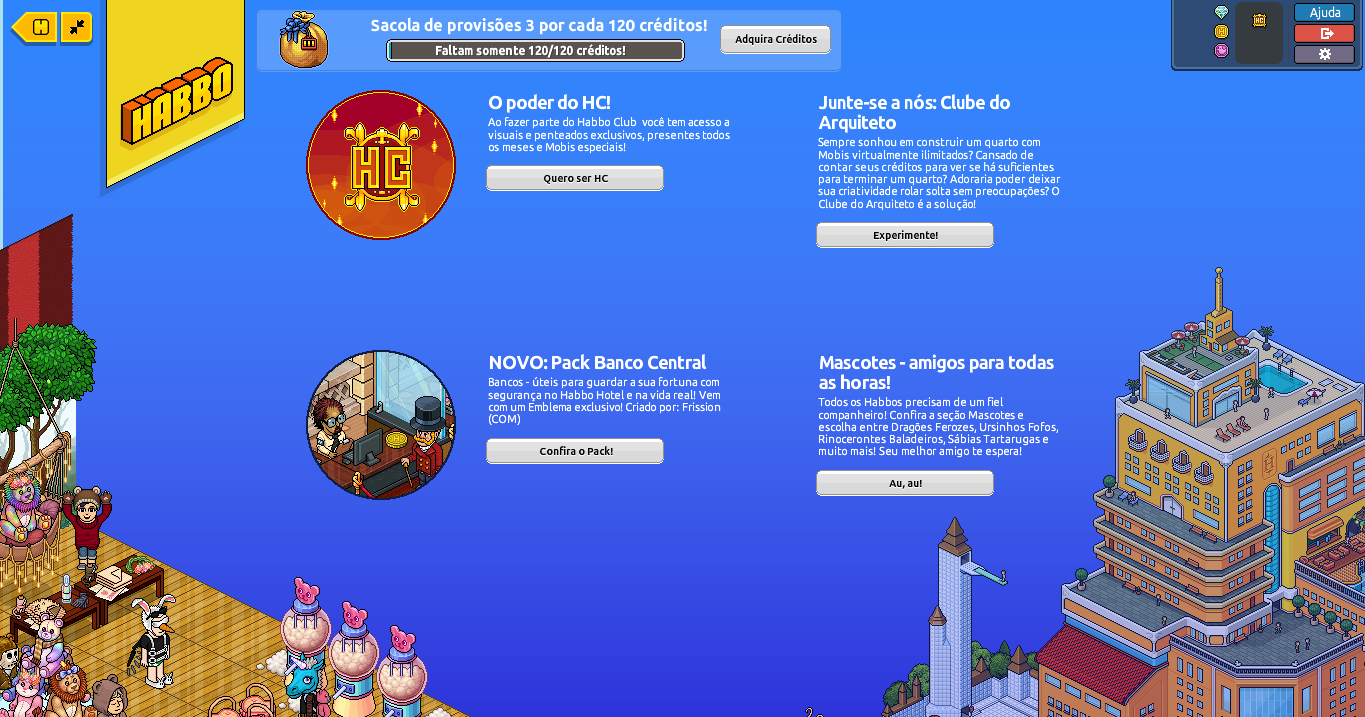Screen dimensions: 1365x717
Task: Click the "Junte-se a nós: Clube do Arquiteto" heading
Action: (914, 112)
